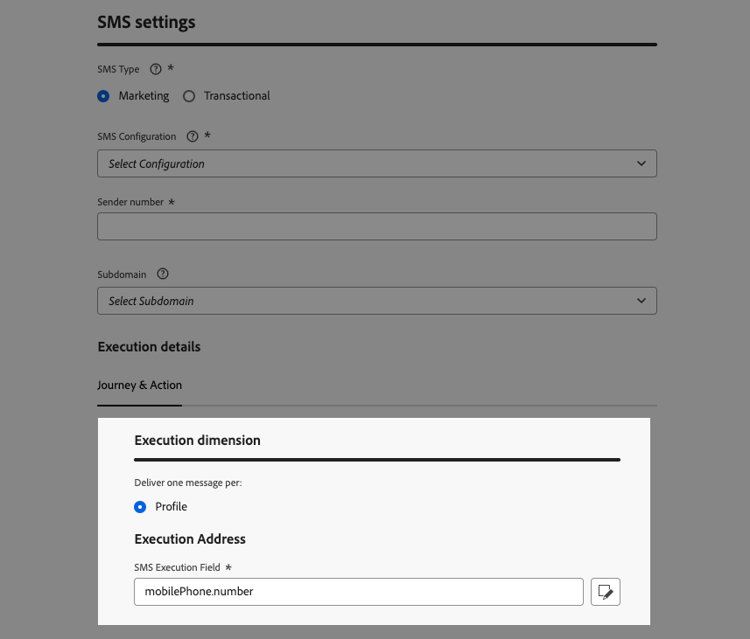Click the Execution dimension section title
The width and height of the screenshot is (750, 639).
[197, 440]
